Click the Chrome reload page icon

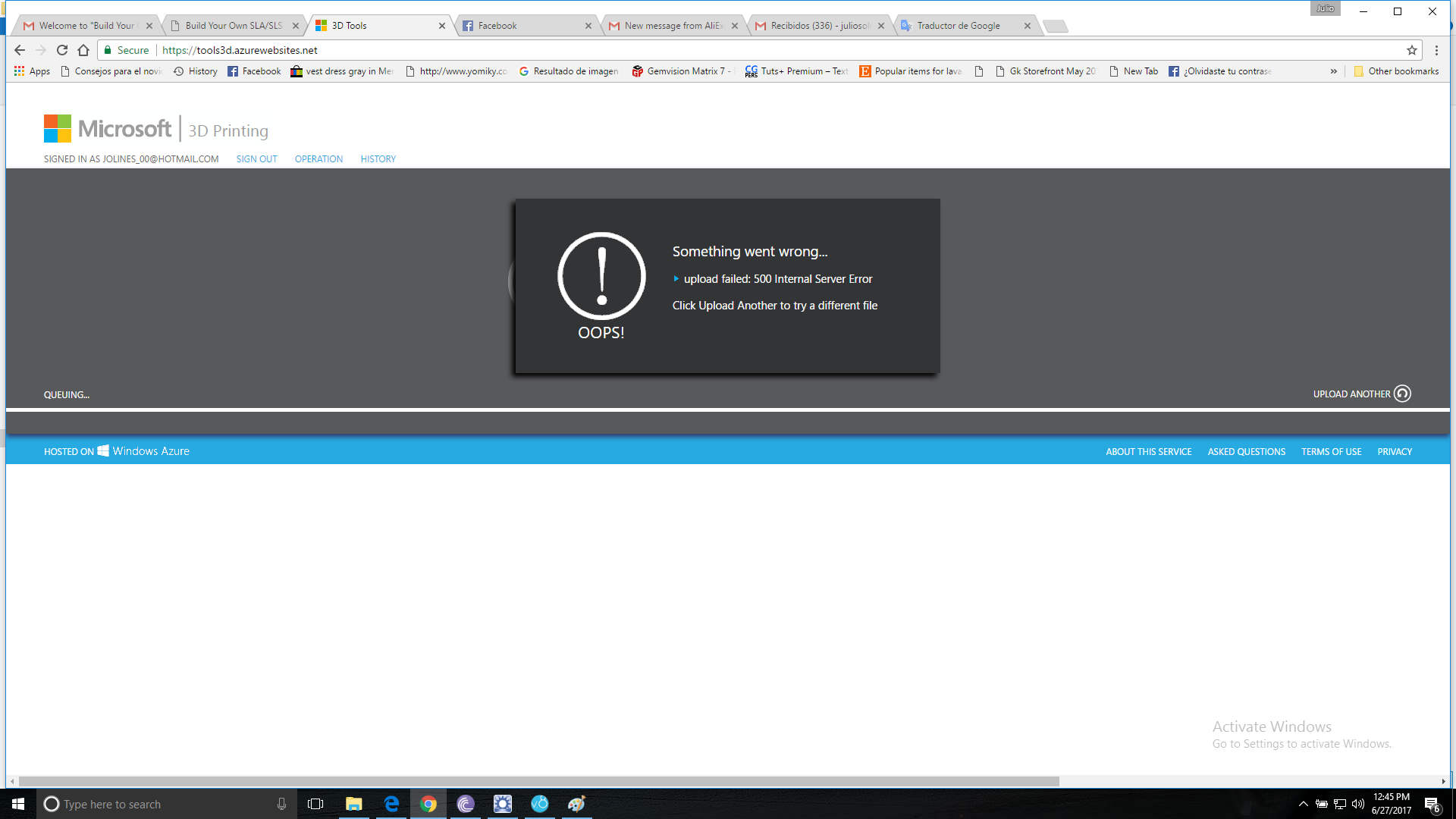coord(62,50)
